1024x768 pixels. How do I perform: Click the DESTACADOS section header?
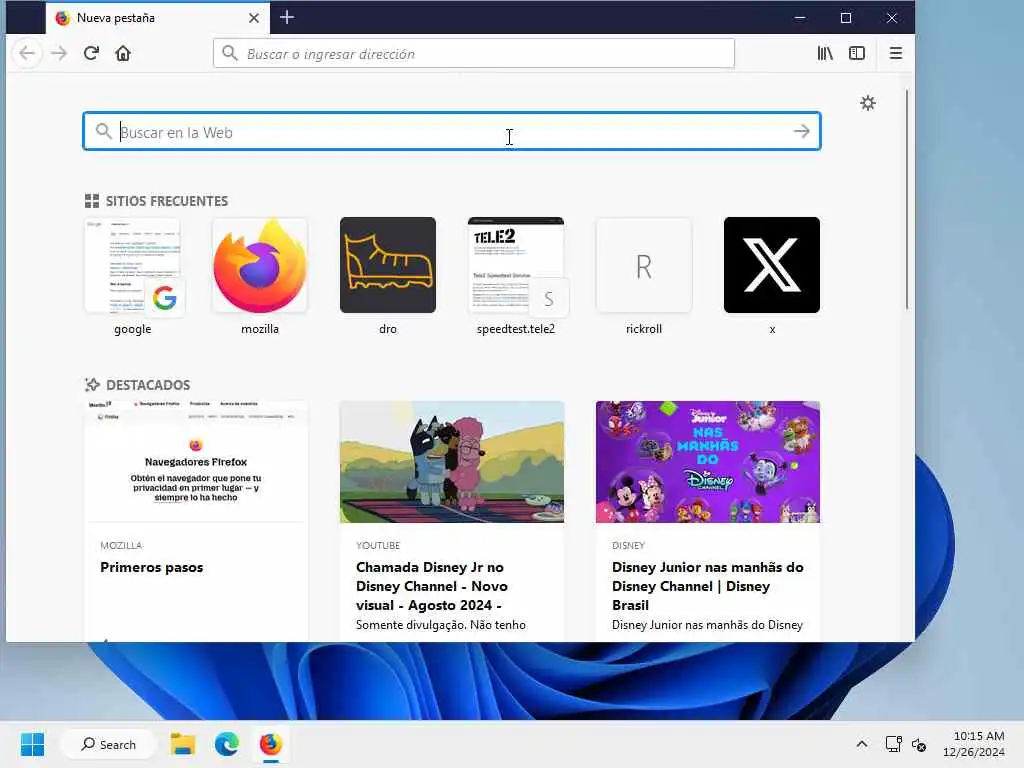click(138, 385)
